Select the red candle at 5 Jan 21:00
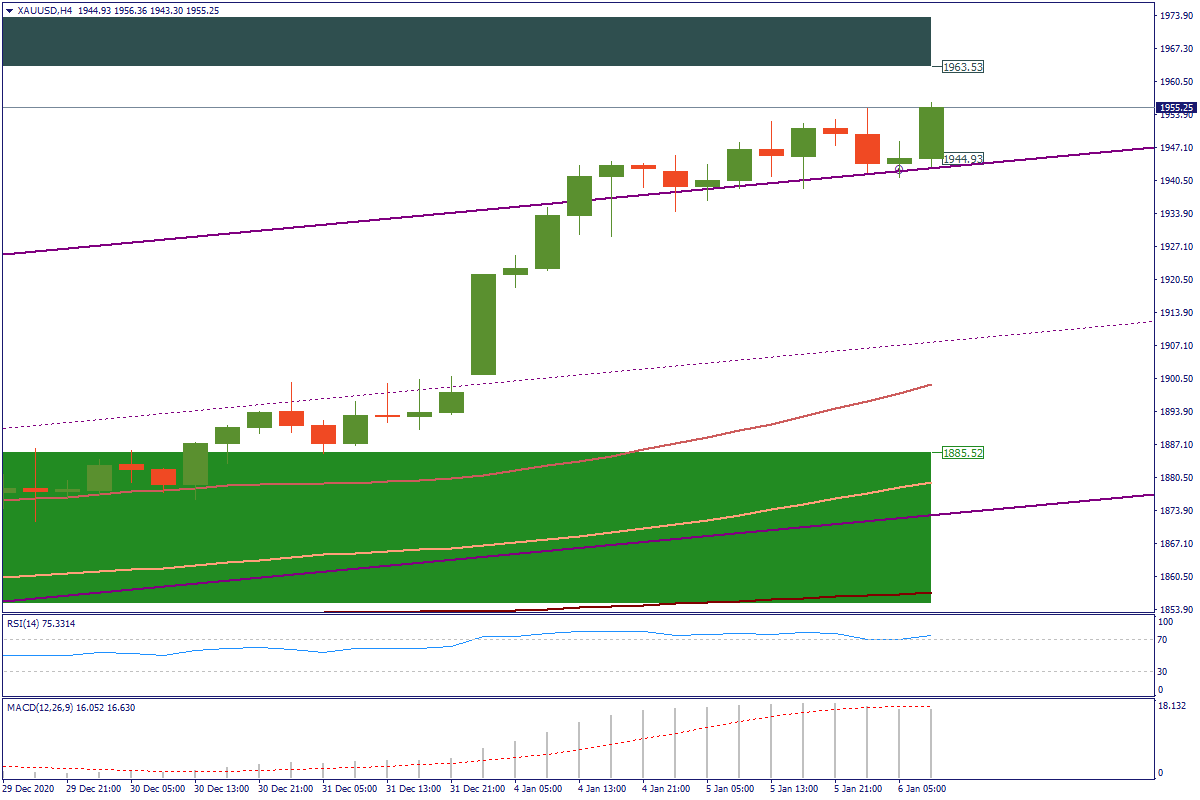 [867, 149]
